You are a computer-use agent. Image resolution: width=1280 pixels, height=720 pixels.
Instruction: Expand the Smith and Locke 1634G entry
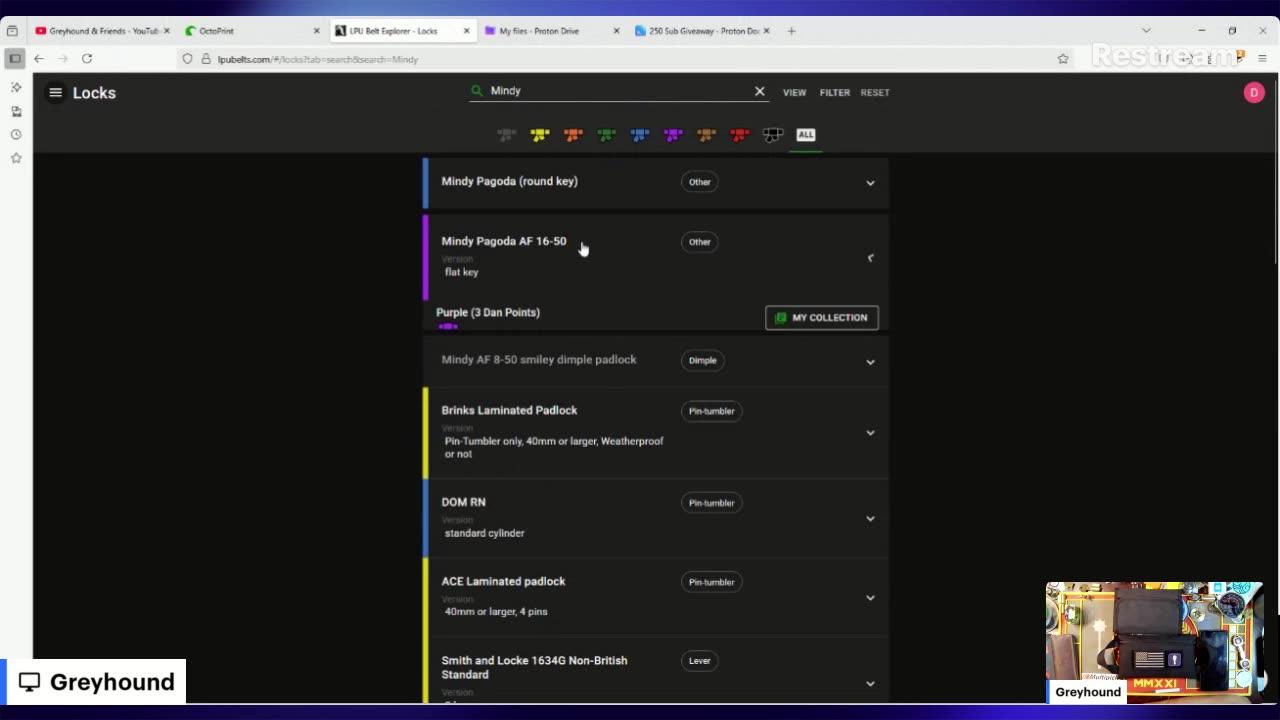pyautogui.click(x=870, y=684)
